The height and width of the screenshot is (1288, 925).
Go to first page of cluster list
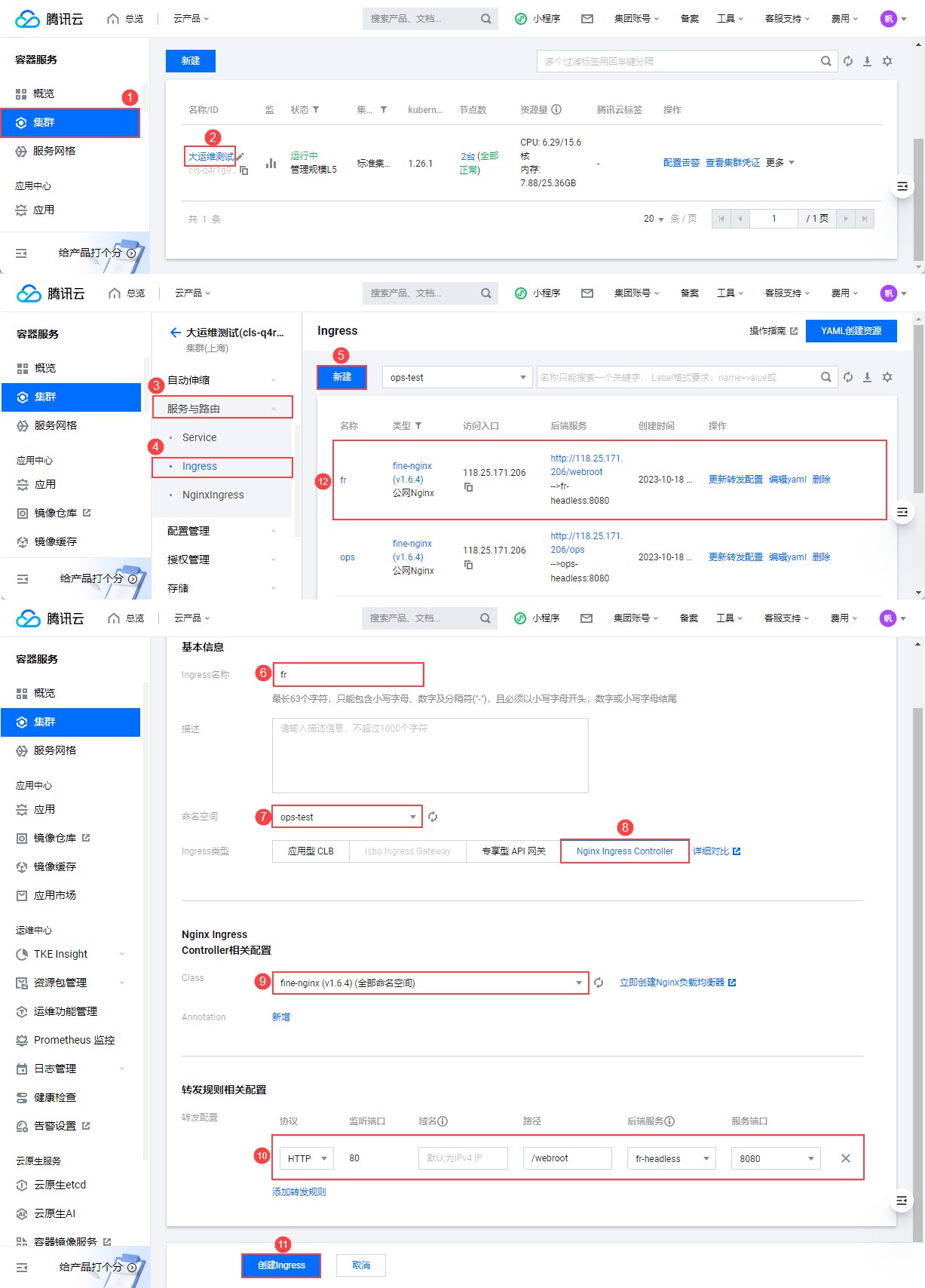721,219
